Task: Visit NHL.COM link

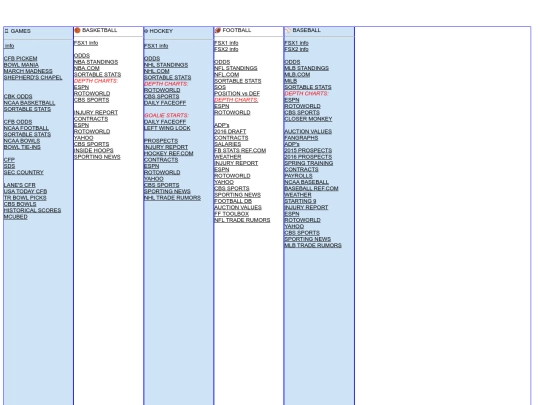Action: (x=157, y=71)
